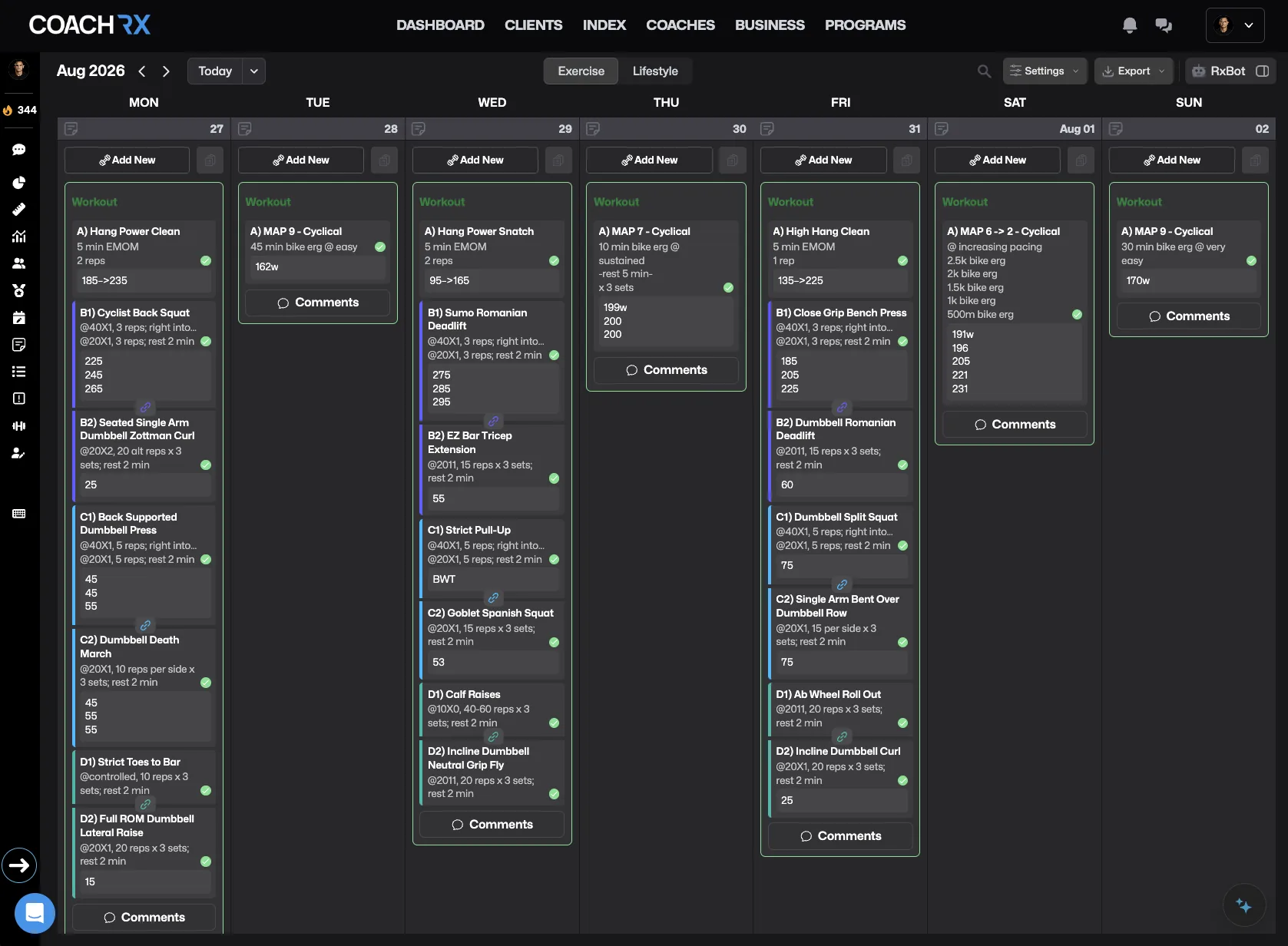Click the Today button
The height and width of the screenshot is (946, 1288).
click(x=215, y=71)
